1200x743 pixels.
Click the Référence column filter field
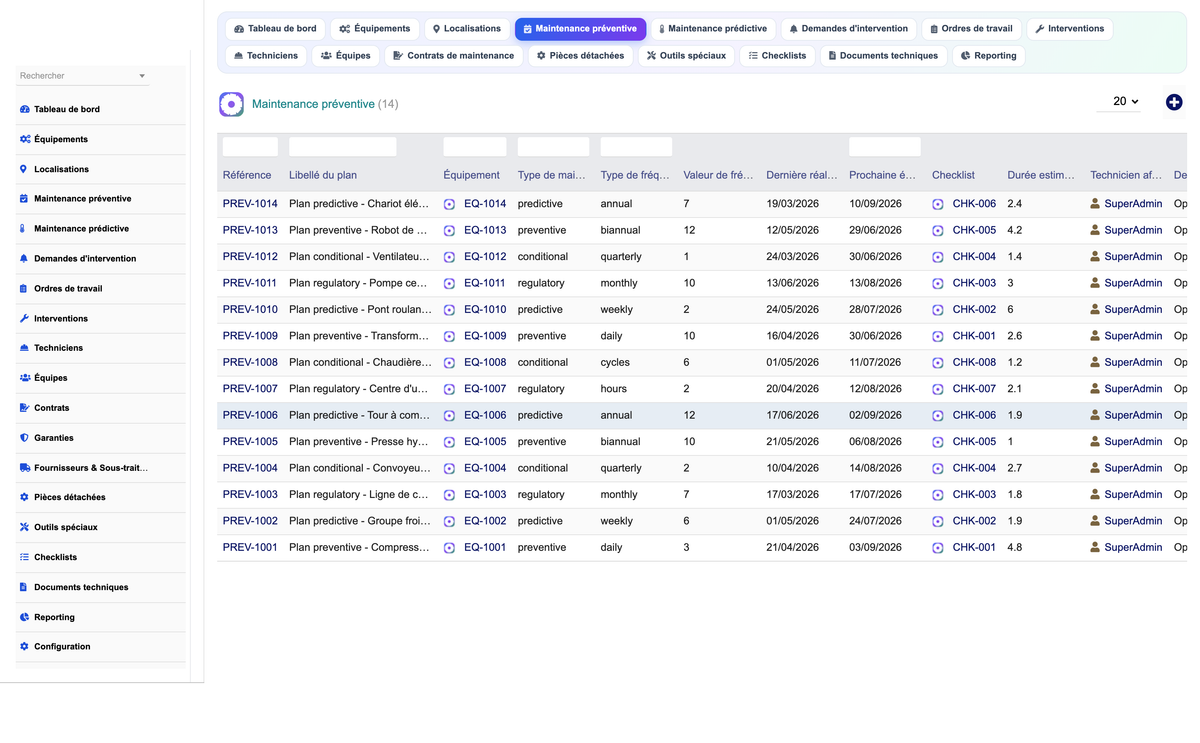(x=250, y=147)
